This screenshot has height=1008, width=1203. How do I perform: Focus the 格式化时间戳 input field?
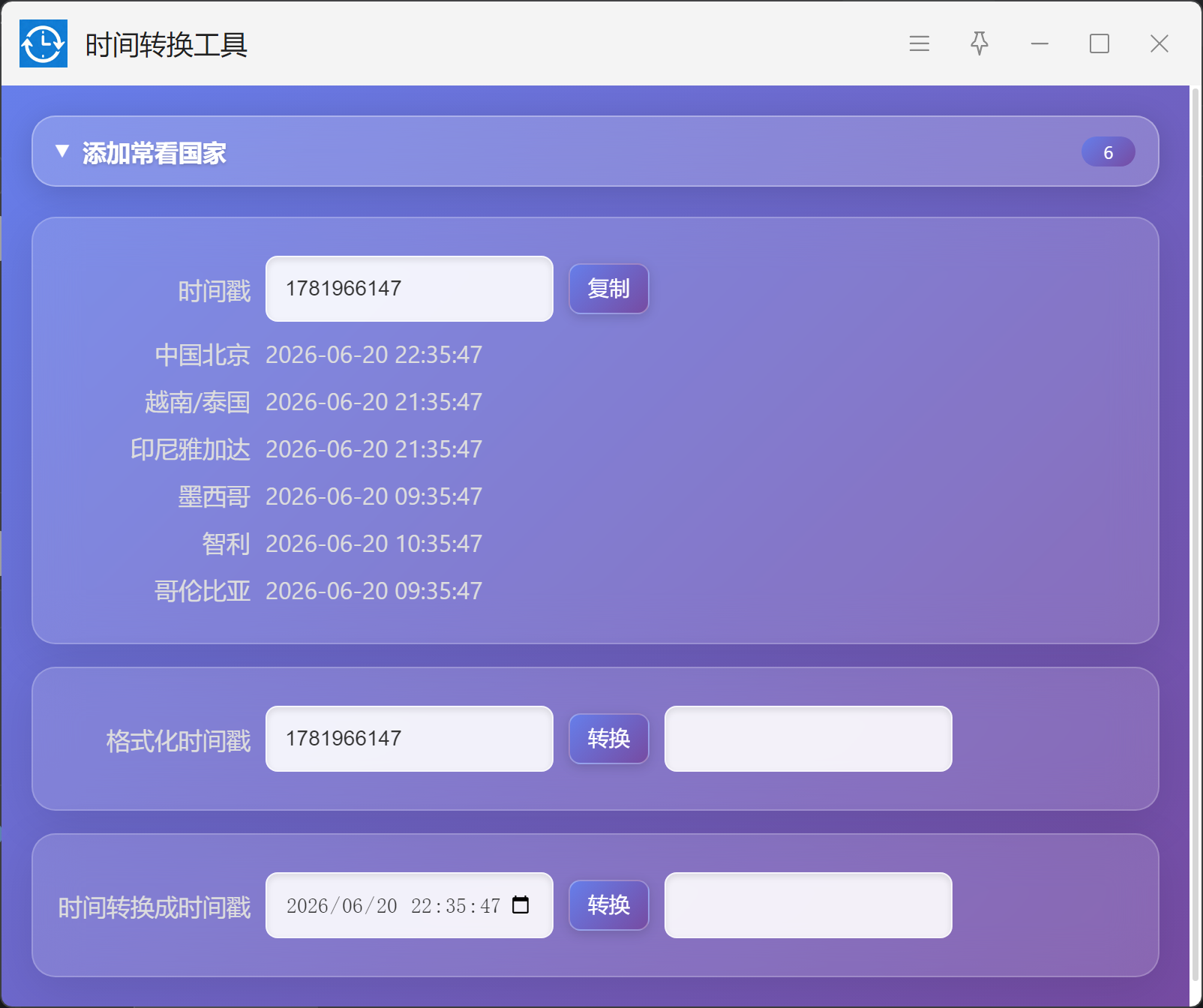coord(409,739)
